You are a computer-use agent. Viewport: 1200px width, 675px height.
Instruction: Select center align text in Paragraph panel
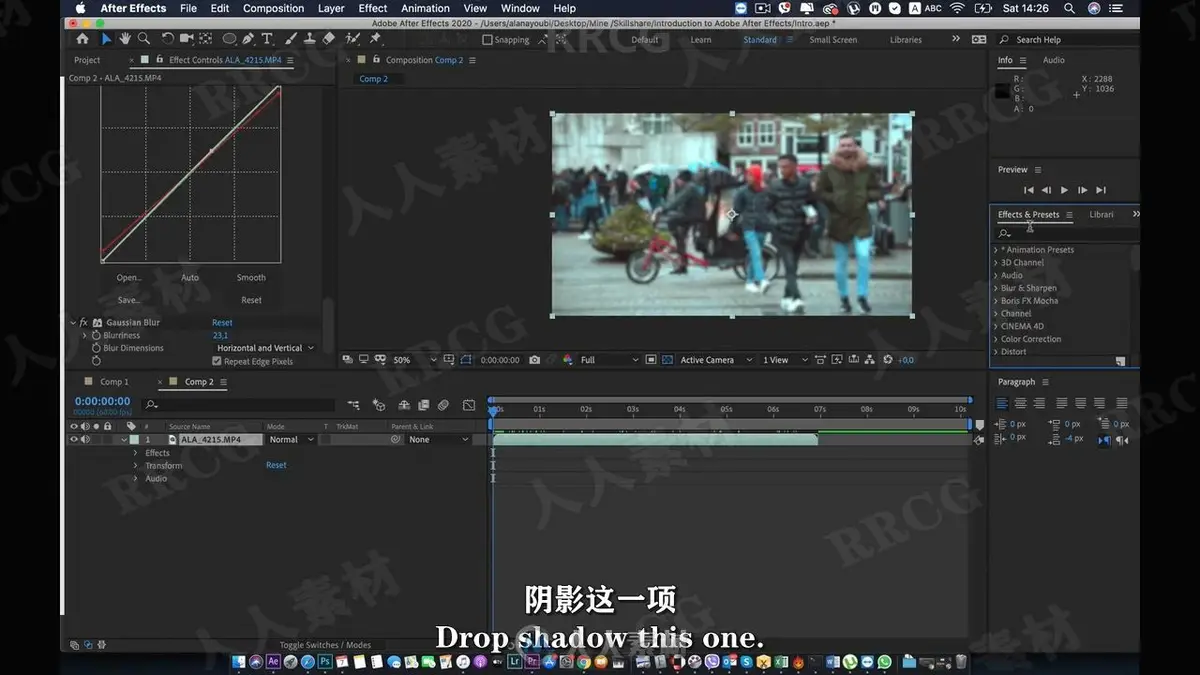pyautogui.click(x=1021, y=403)
